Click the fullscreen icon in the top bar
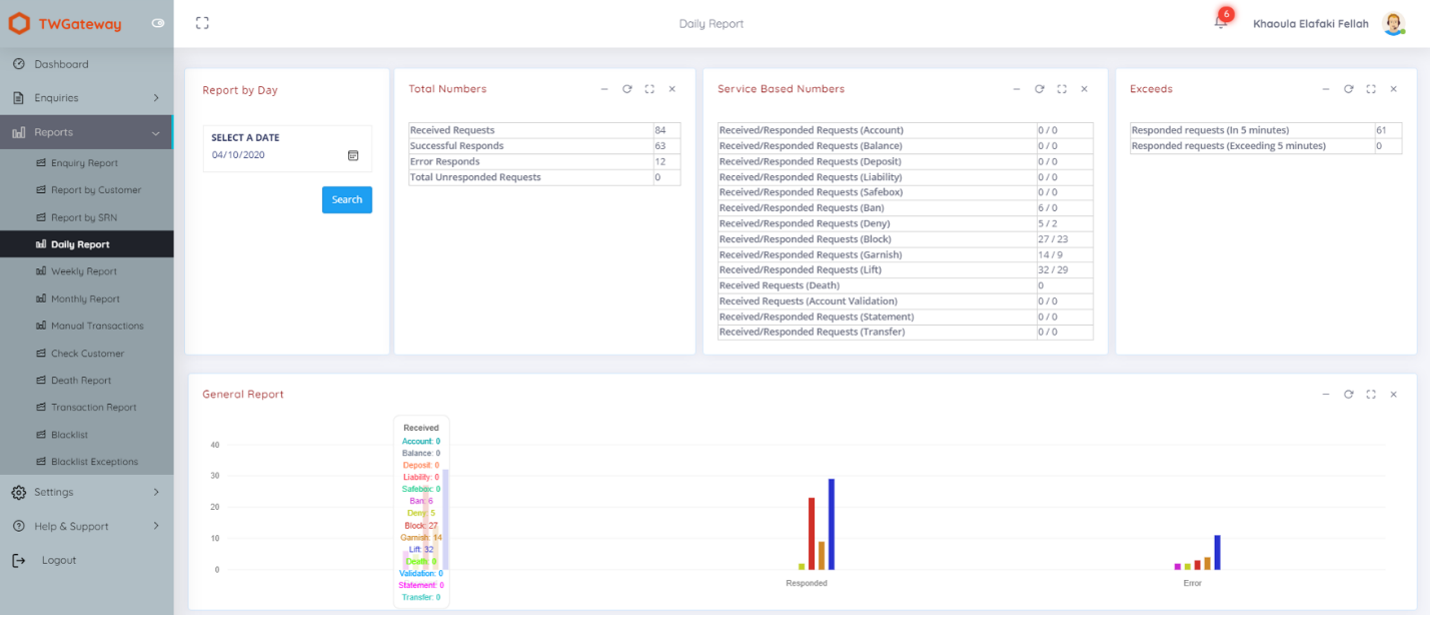This screenshot has width=1430, height=620. coord(202,21)
